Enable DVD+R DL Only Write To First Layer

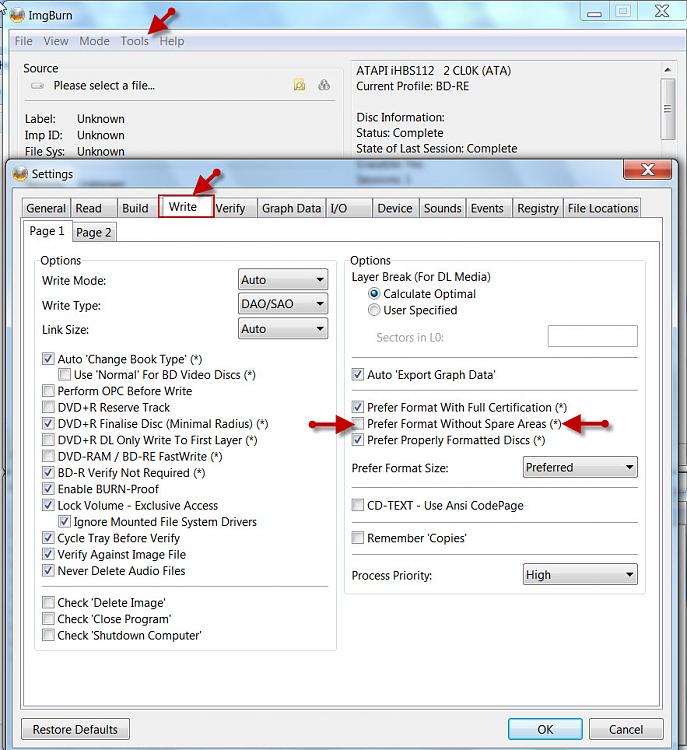48,440
